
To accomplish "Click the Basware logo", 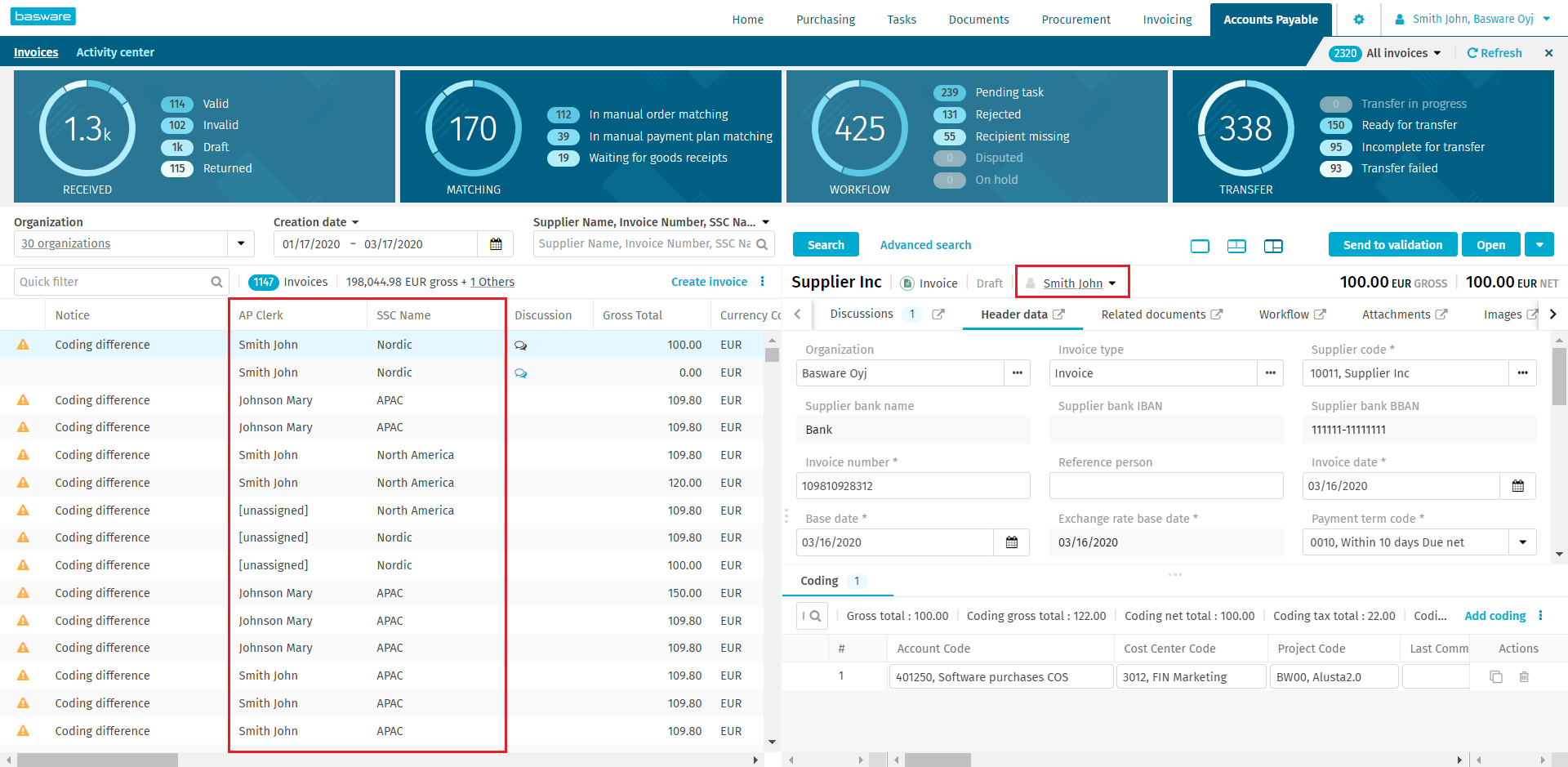I will coord(42,16).
